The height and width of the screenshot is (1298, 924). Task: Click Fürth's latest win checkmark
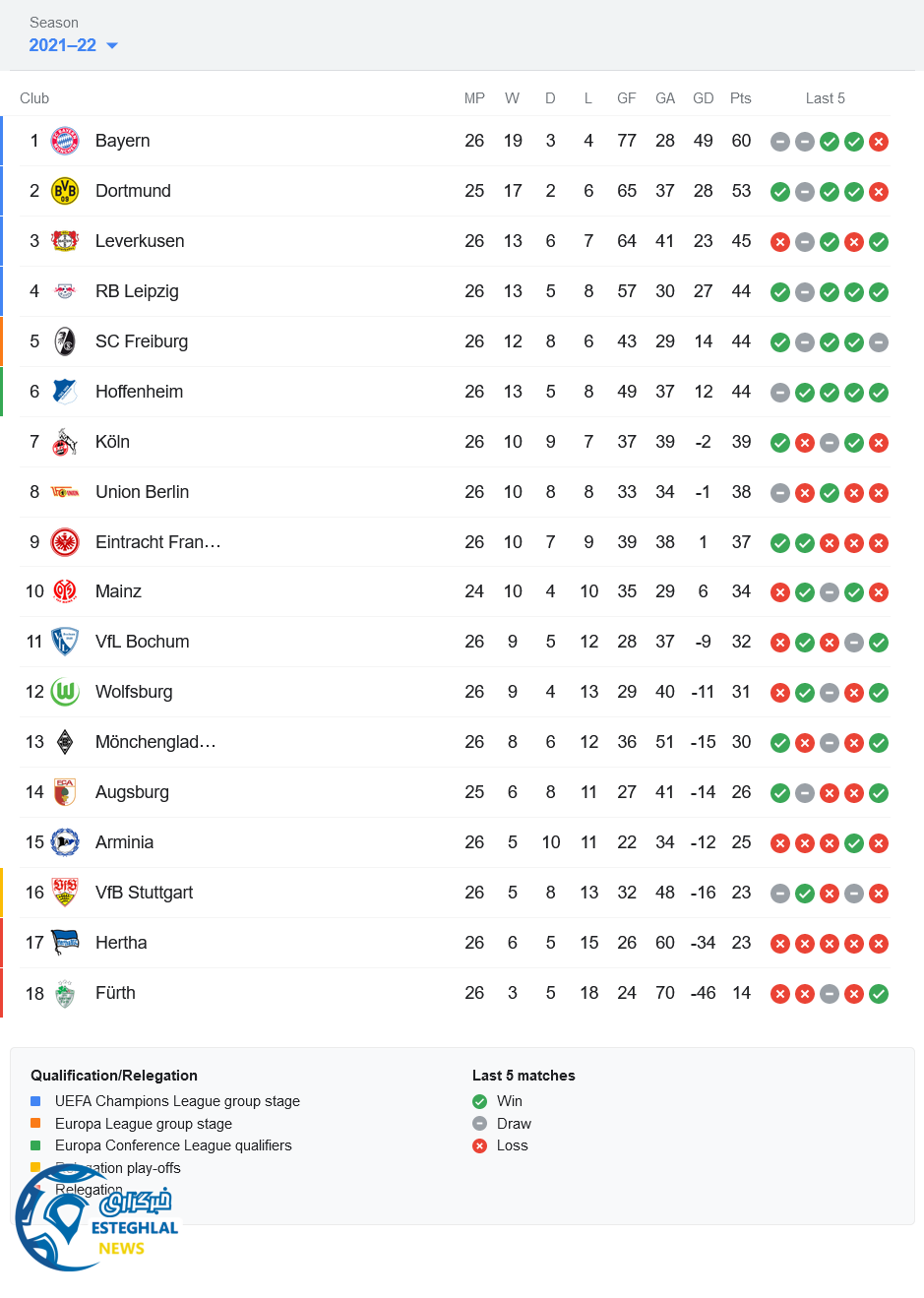click(x=879, y=994)
